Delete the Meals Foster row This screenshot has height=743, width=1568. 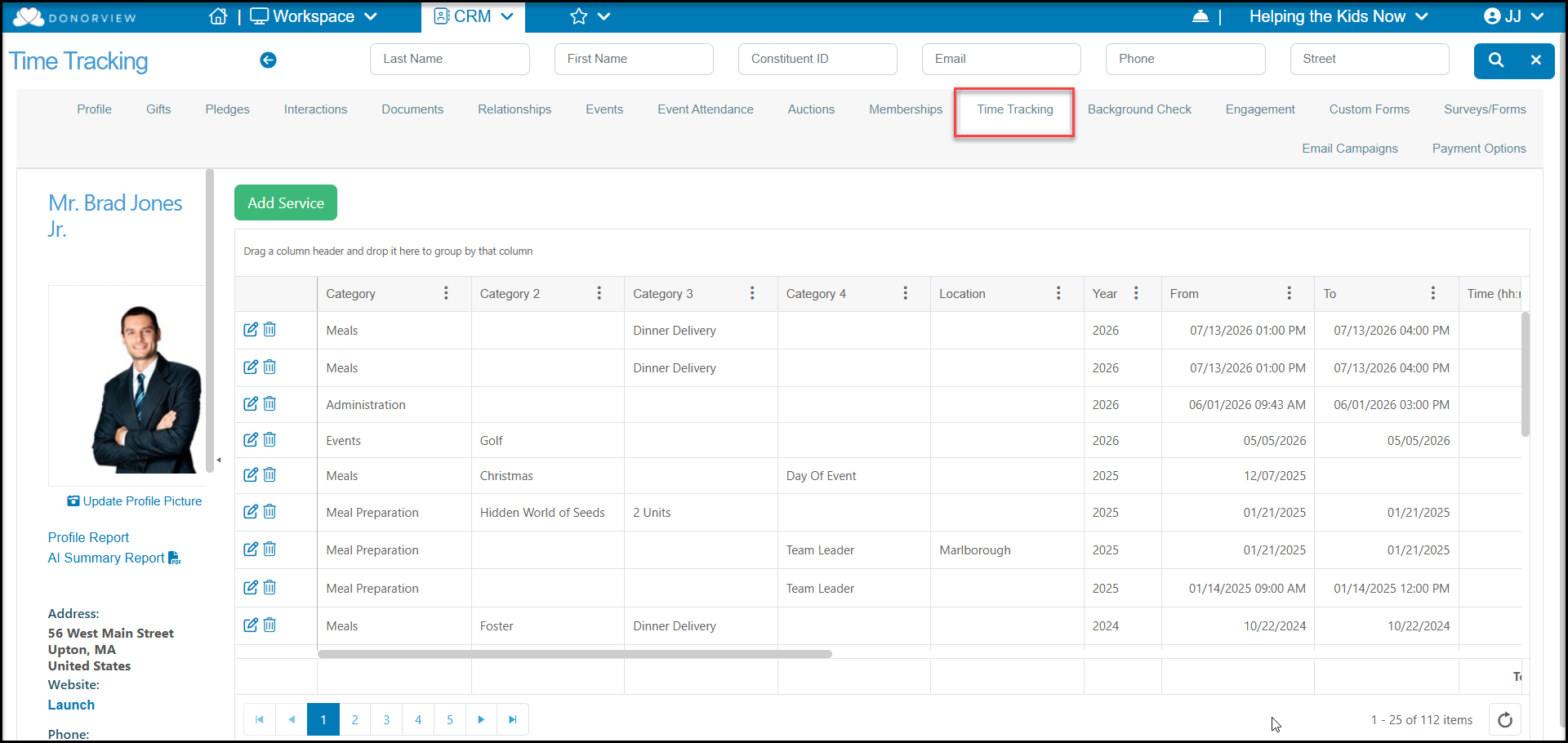coord(269,625)
